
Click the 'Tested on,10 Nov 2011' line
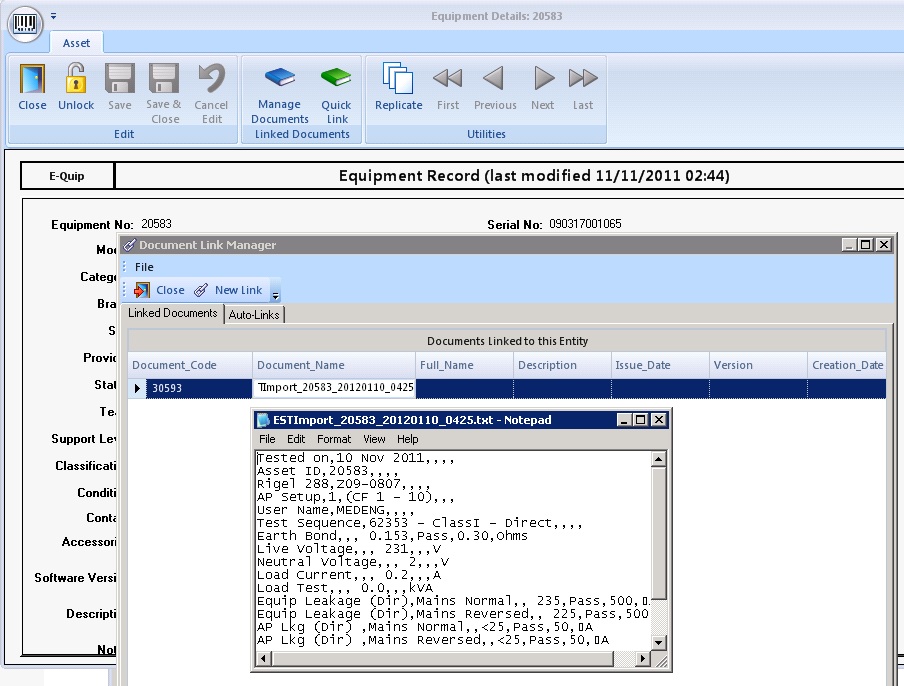pos(356,458)
